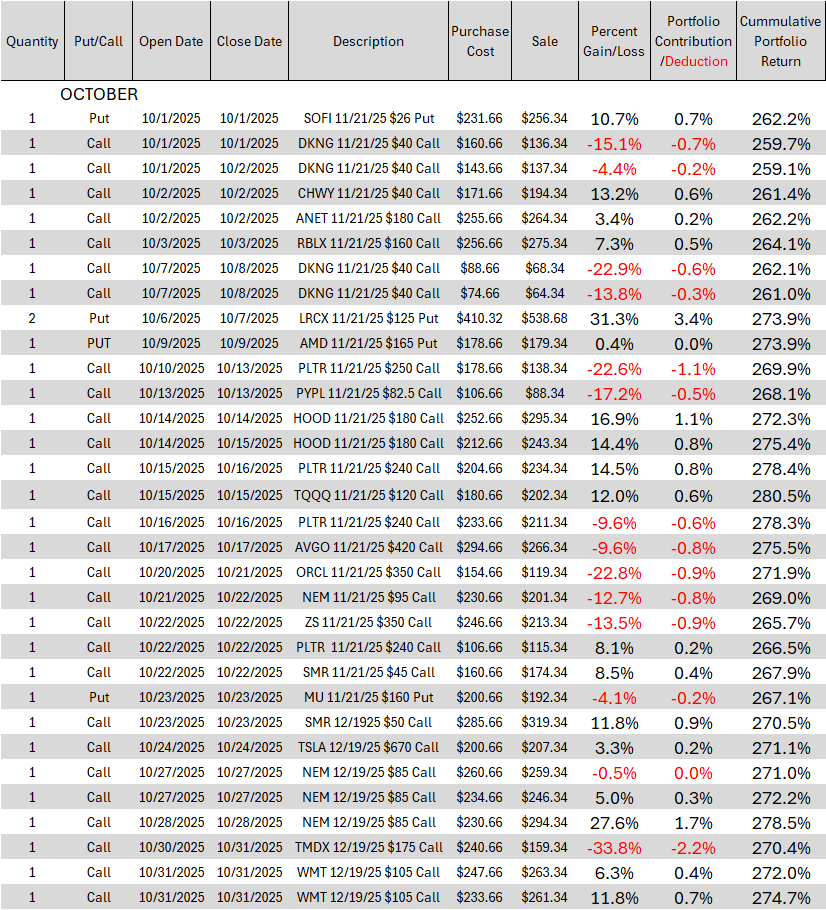Select RBLX 11/21/25 $160 Call description
This screenshot has width=826, height=910.
pos(369,243)
